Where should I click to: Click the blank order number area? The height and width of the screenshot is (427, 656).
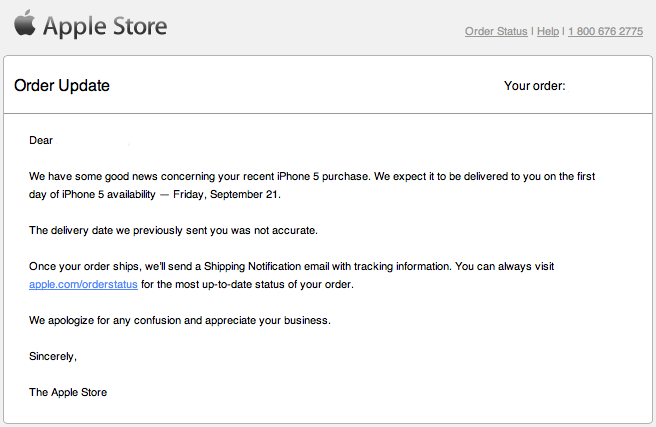pyautogui.click(x=605, y=86)
